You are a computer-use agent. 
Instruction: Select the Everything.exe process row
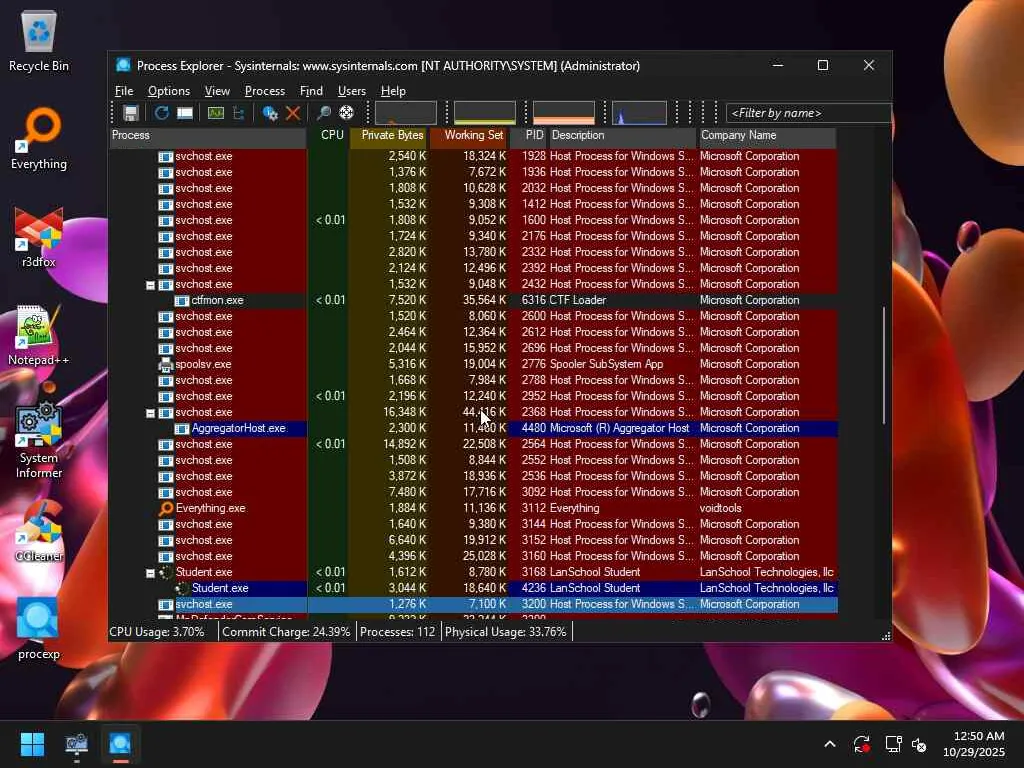point(473,508)
